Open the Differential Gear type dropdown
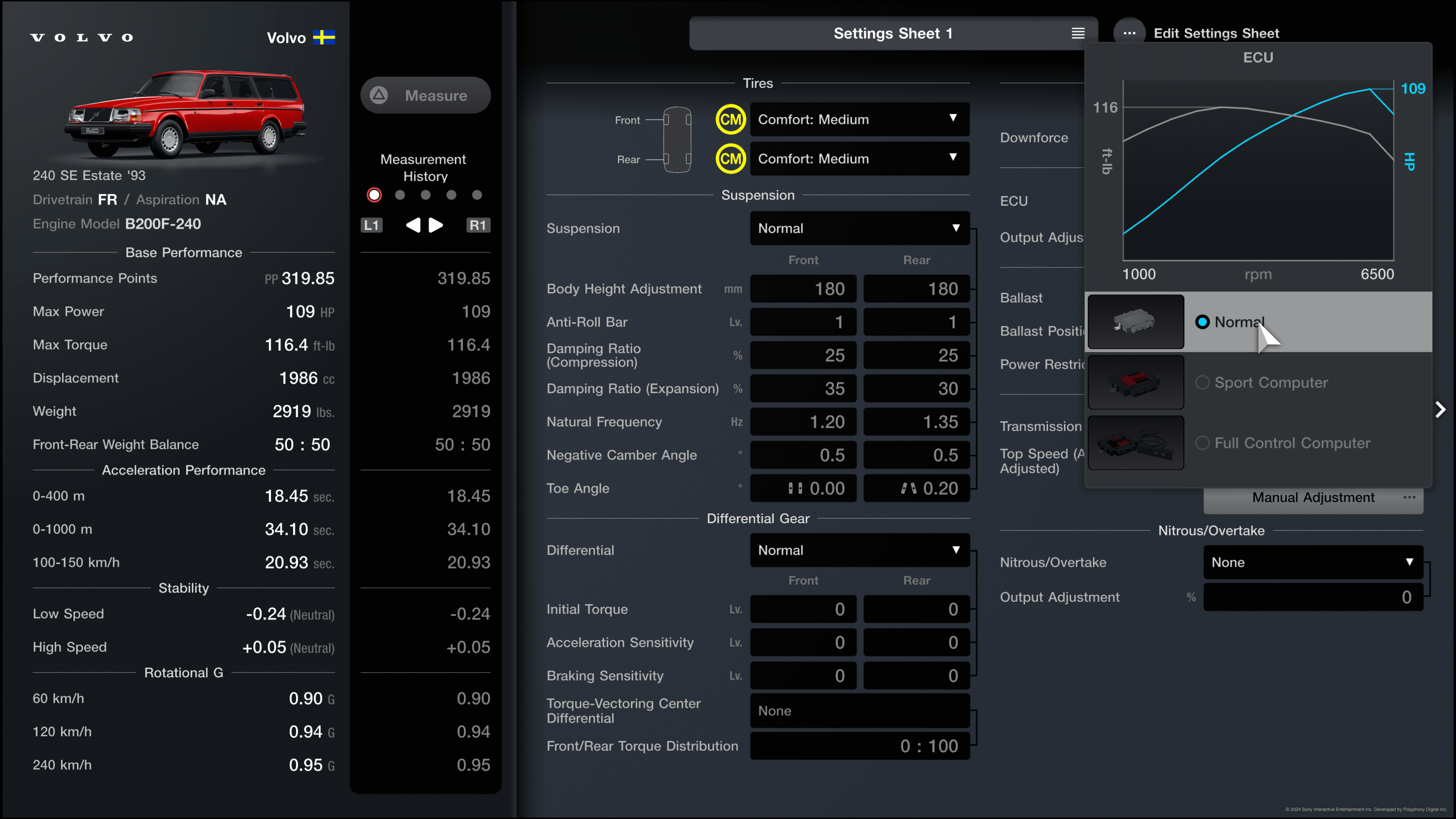This screenshot has width=1456, height=819. point(856,549)
